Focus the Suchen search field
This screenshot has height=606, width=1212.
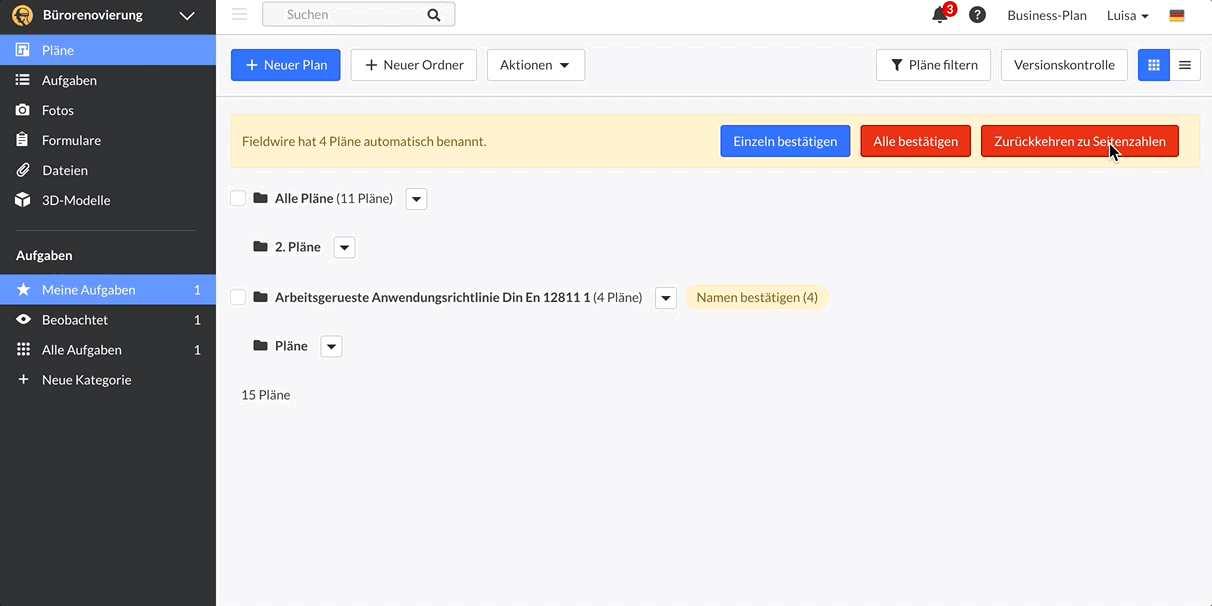[358, 15]
